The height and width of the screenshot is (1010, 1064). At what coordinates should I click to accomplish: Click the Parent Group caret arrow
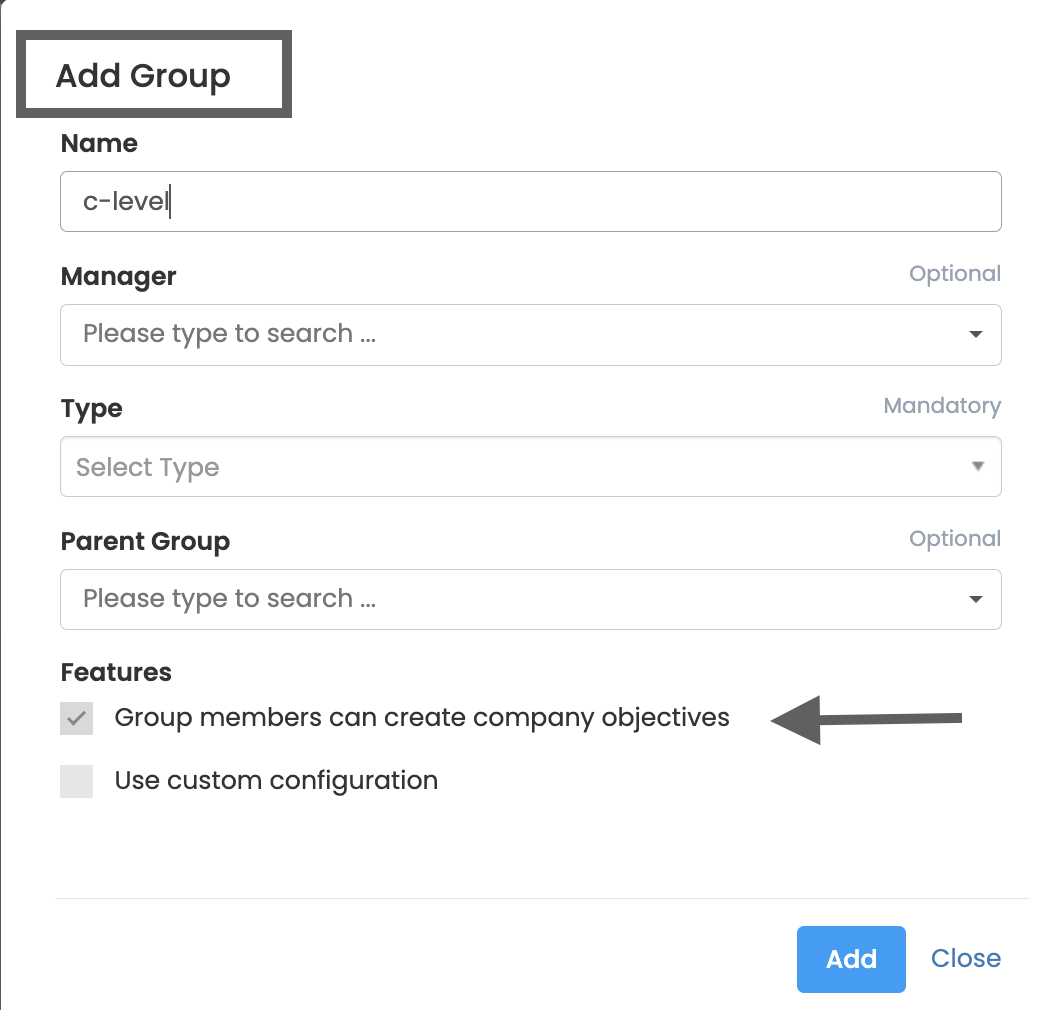[x=976, y=599]
